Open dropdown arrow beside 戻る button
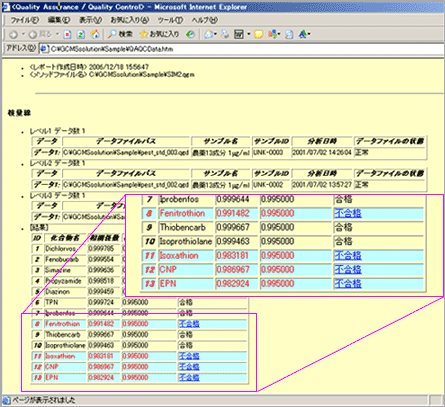 point(57,34)
